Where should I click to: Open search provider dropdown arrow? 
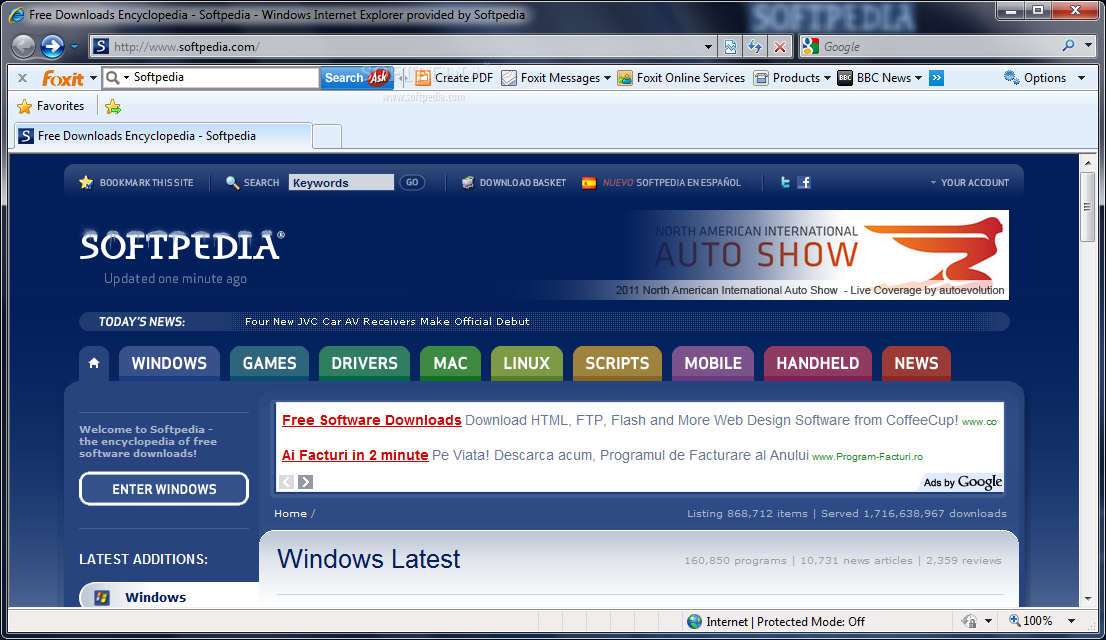[x=1088, y=47]
